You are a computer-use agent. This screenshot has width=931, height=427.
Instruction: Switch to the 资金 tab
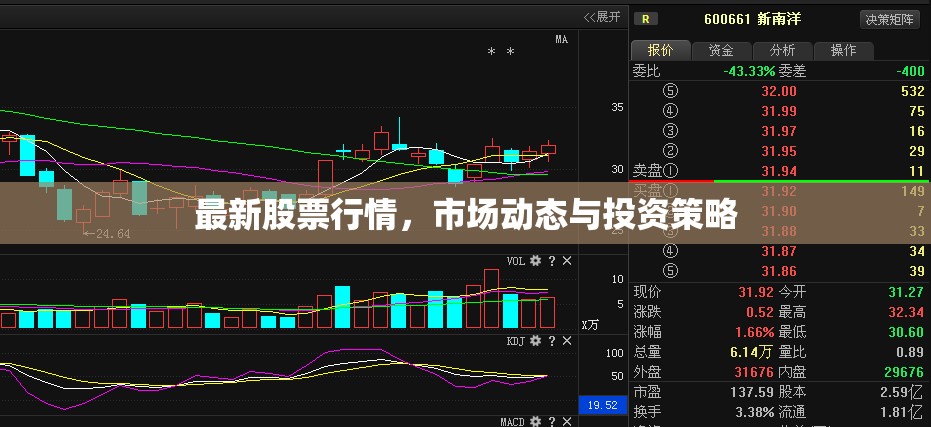pyautogui.click(x=721, y=50)
